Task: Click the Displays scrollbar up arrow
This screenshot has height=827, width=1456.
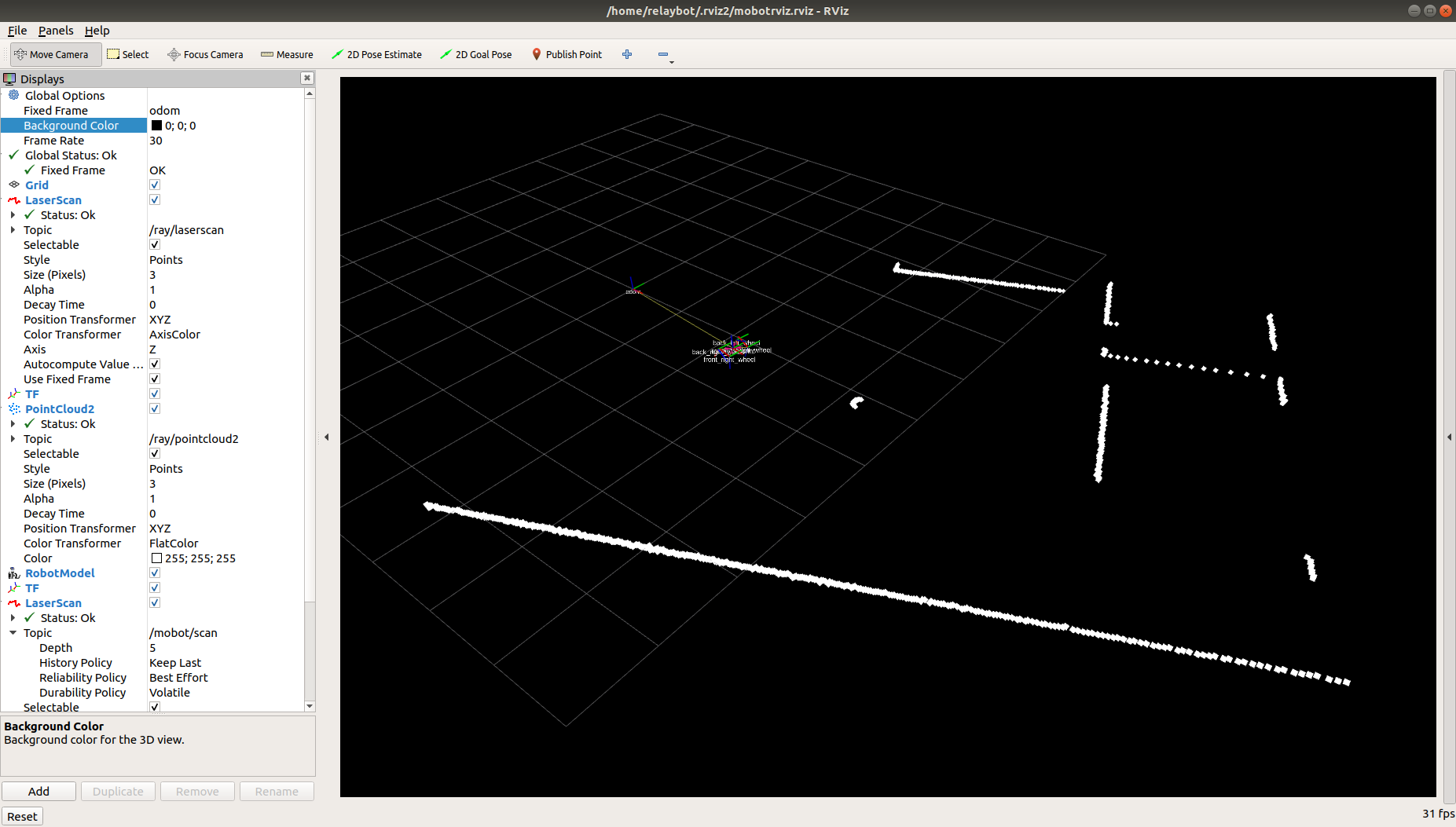Action: (310, 93)
